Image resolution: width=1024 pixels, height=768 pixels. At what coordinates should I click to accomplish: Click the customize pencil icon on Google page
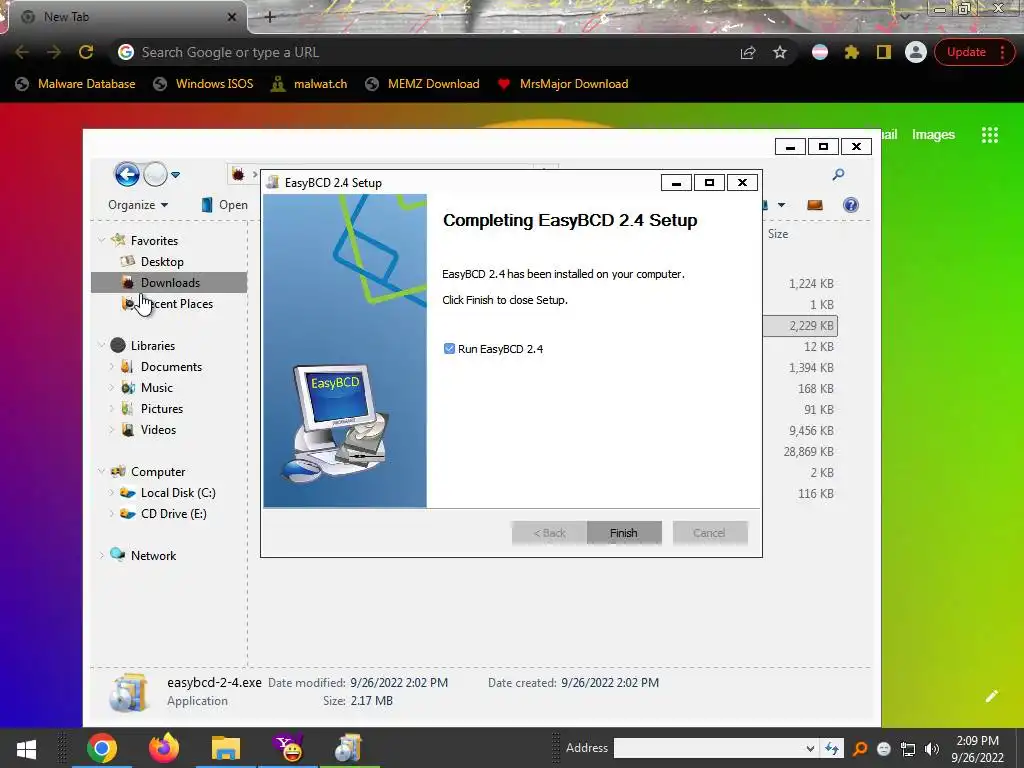(x=991, y=696)
